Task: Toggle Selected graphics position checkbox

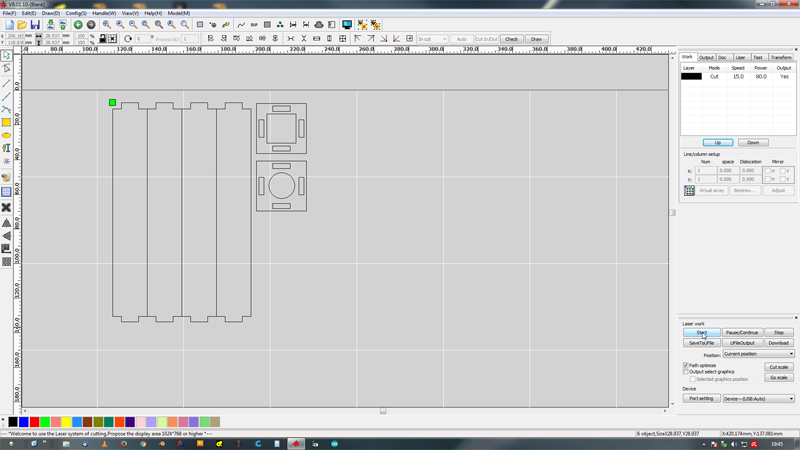Action: (693, 379)
